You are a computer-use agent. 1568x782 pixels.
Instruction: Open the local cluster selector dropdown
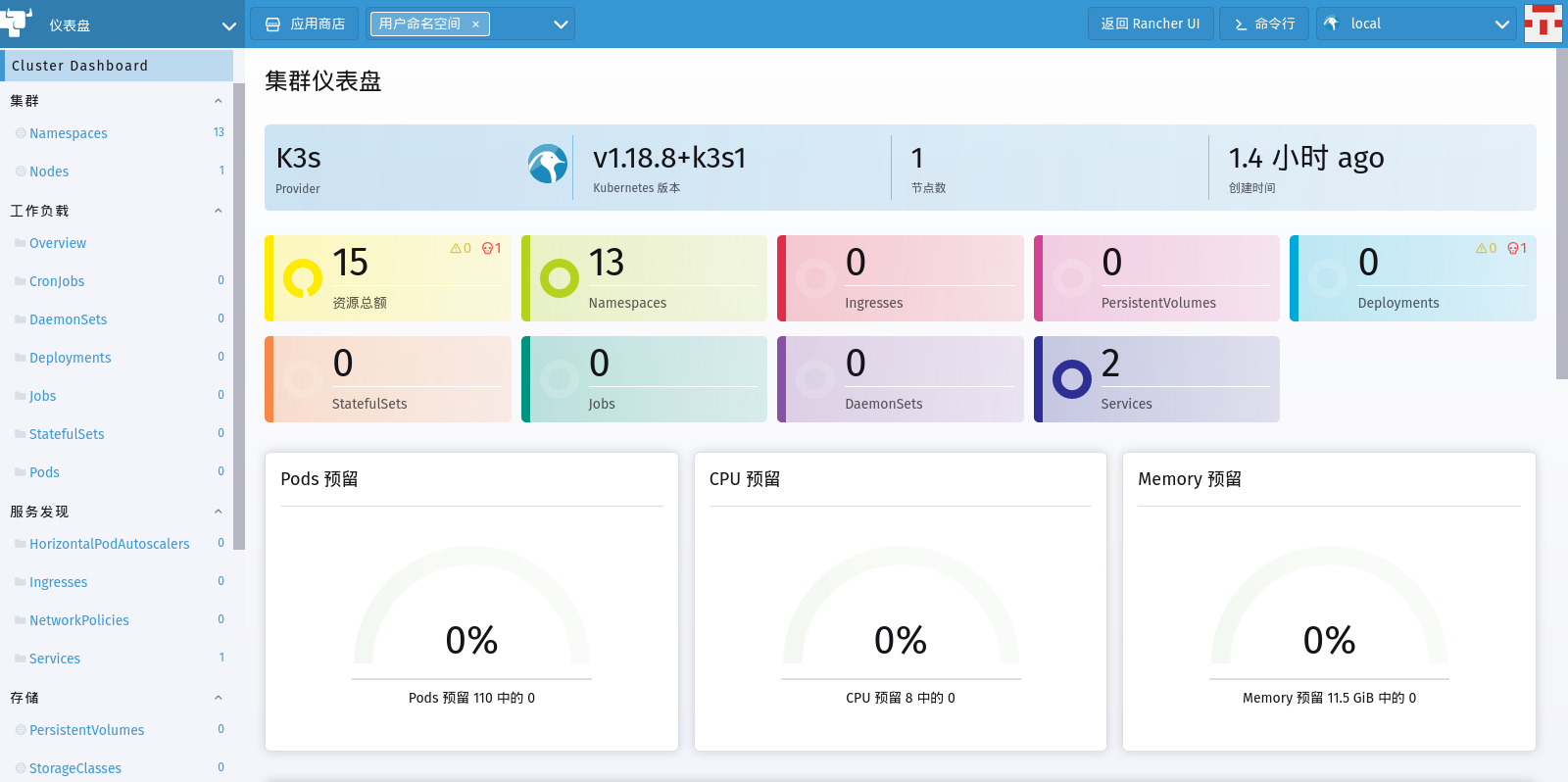coord(1501,24)
